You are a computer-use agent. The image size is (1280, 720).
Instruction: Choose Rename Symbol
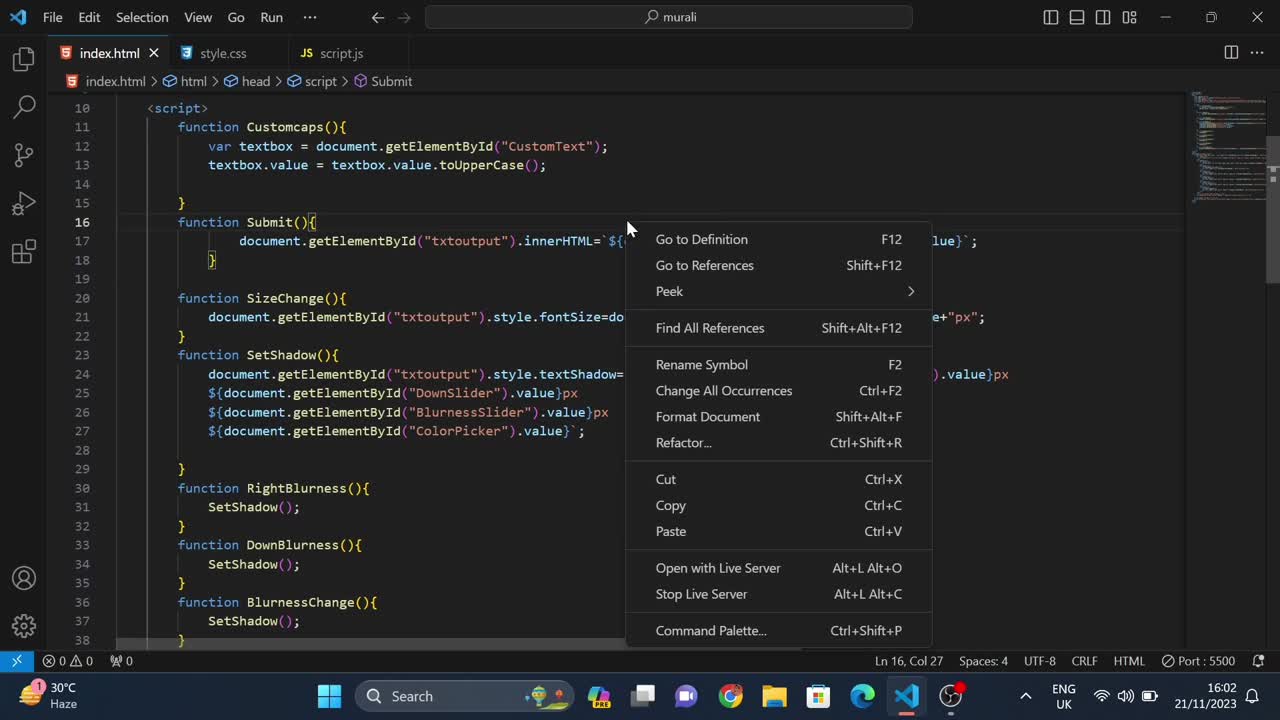pos(778,365)
